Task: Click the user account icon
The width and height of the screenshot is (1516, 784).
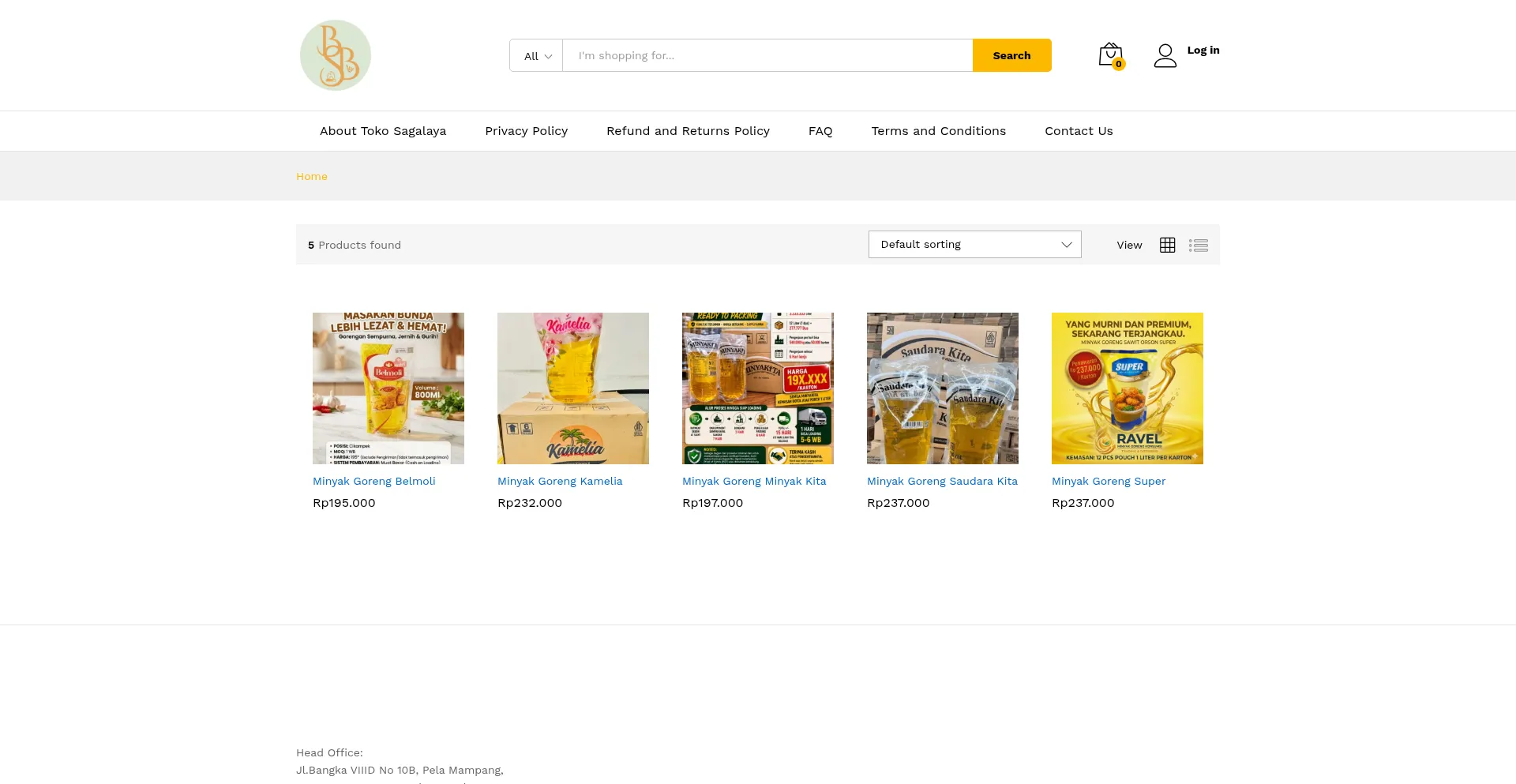Action: (1165, 55)
